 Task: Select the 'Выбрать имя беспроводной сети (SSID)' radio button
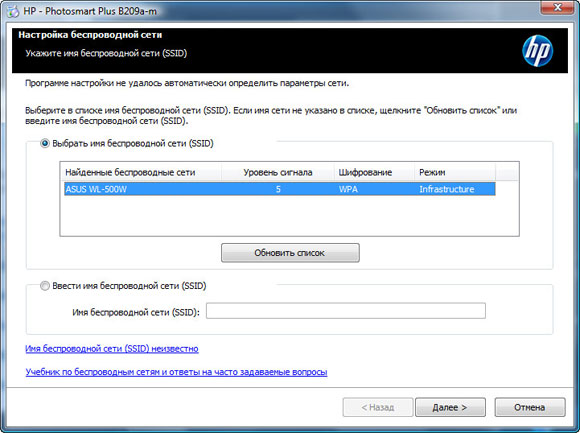click(45, 143)
